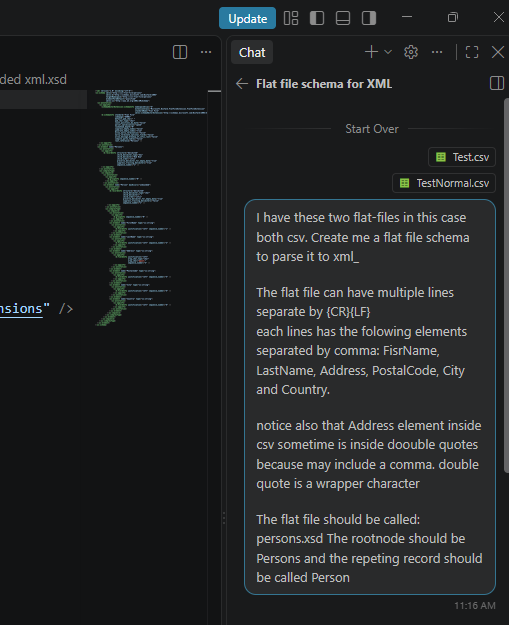Click the Update button
Viewport: 509px width, 625px height.
pos(247,18)
